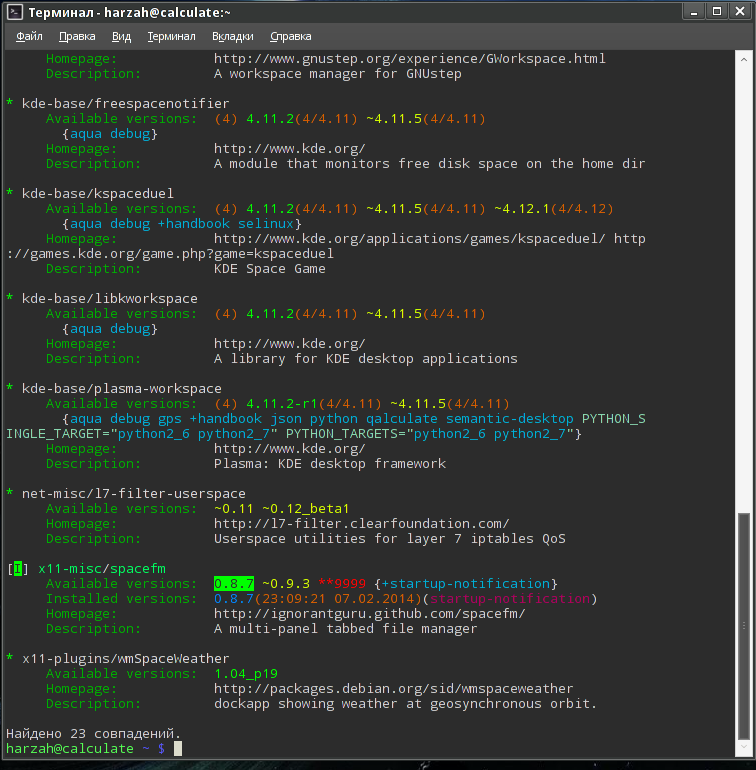This screenshot has height=770, width=756.
Task: Click the www.kde.org URL under plasma-workspace
Action: (289, 449)
